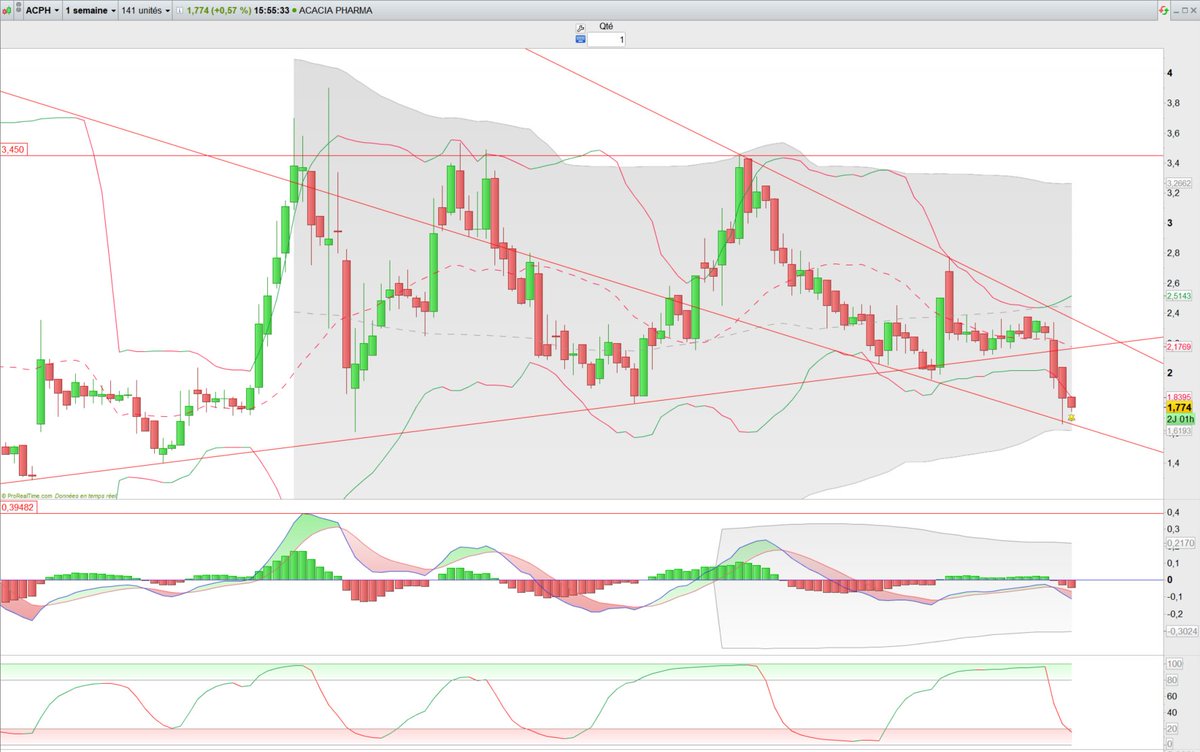Click the 100 level on stochastic axis
The image size is (1200, 752).
1174,663
